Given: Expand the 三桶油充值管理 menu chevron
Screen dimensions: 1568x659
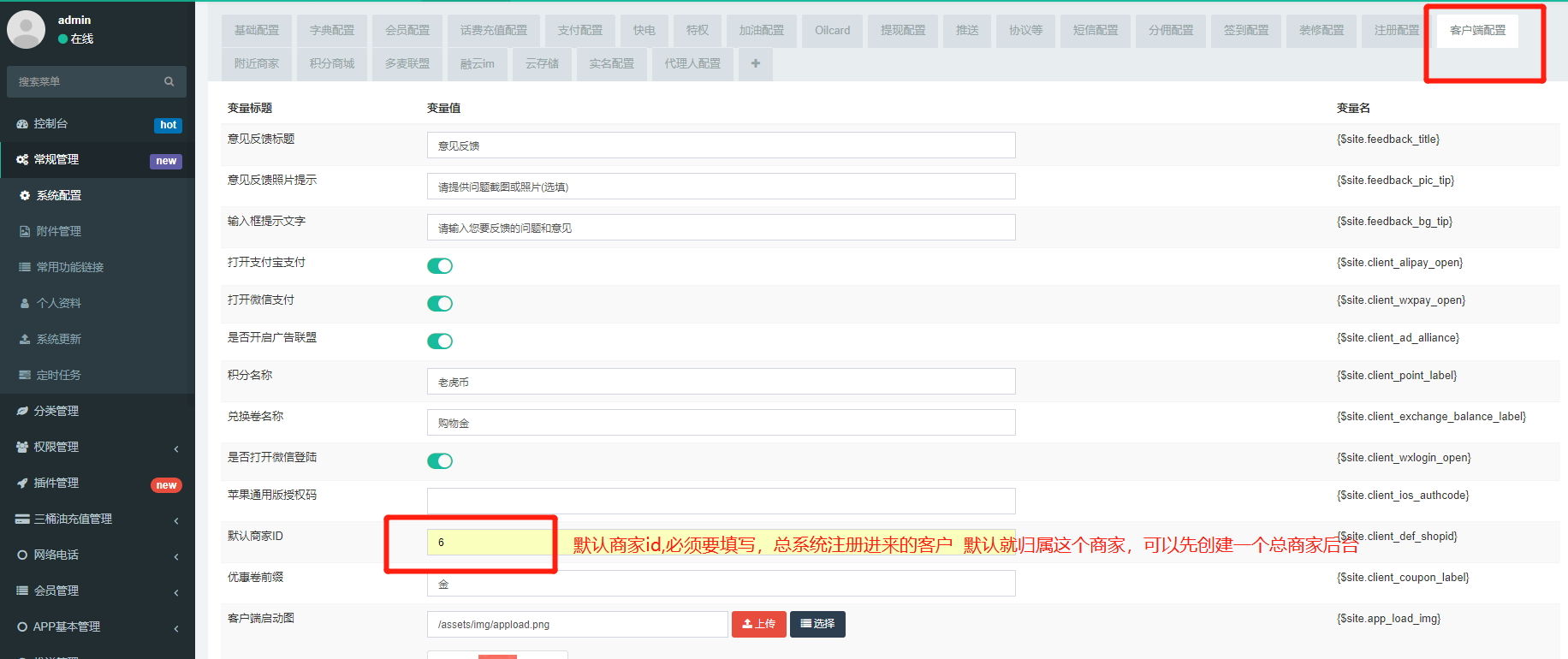Looking at the screenshot, I should tap(176, 520).
